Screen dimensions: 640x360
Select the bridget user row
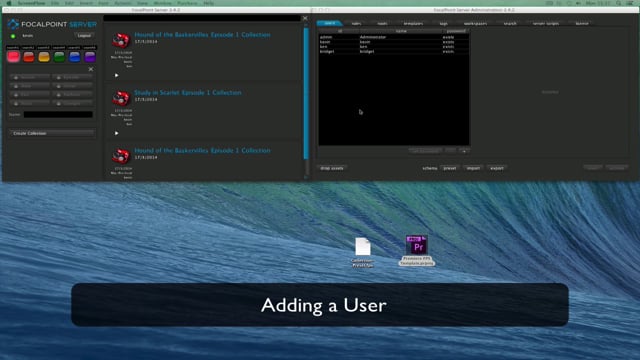394,52
